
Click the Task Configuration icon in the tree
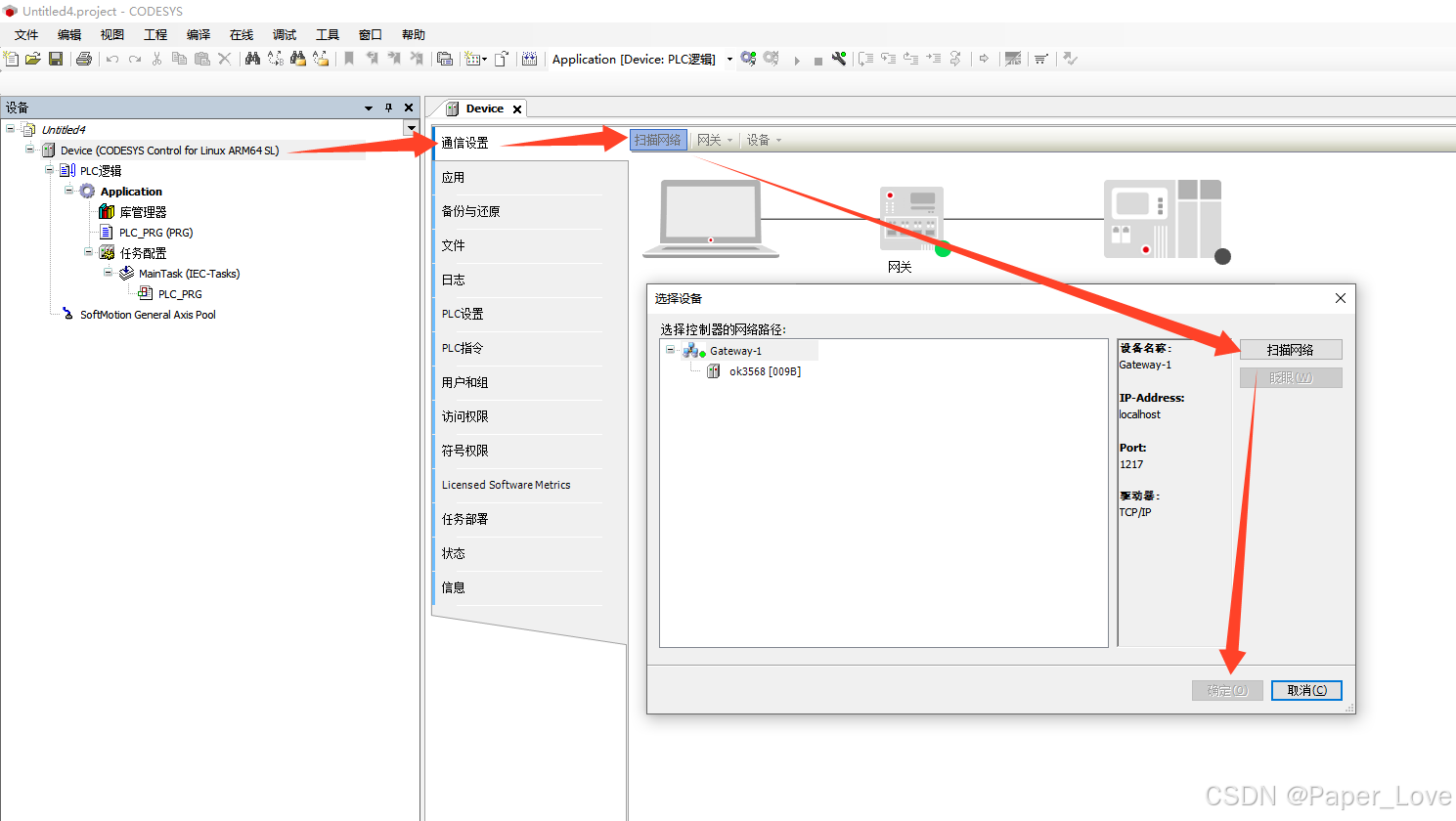click(x=107, y=253)
